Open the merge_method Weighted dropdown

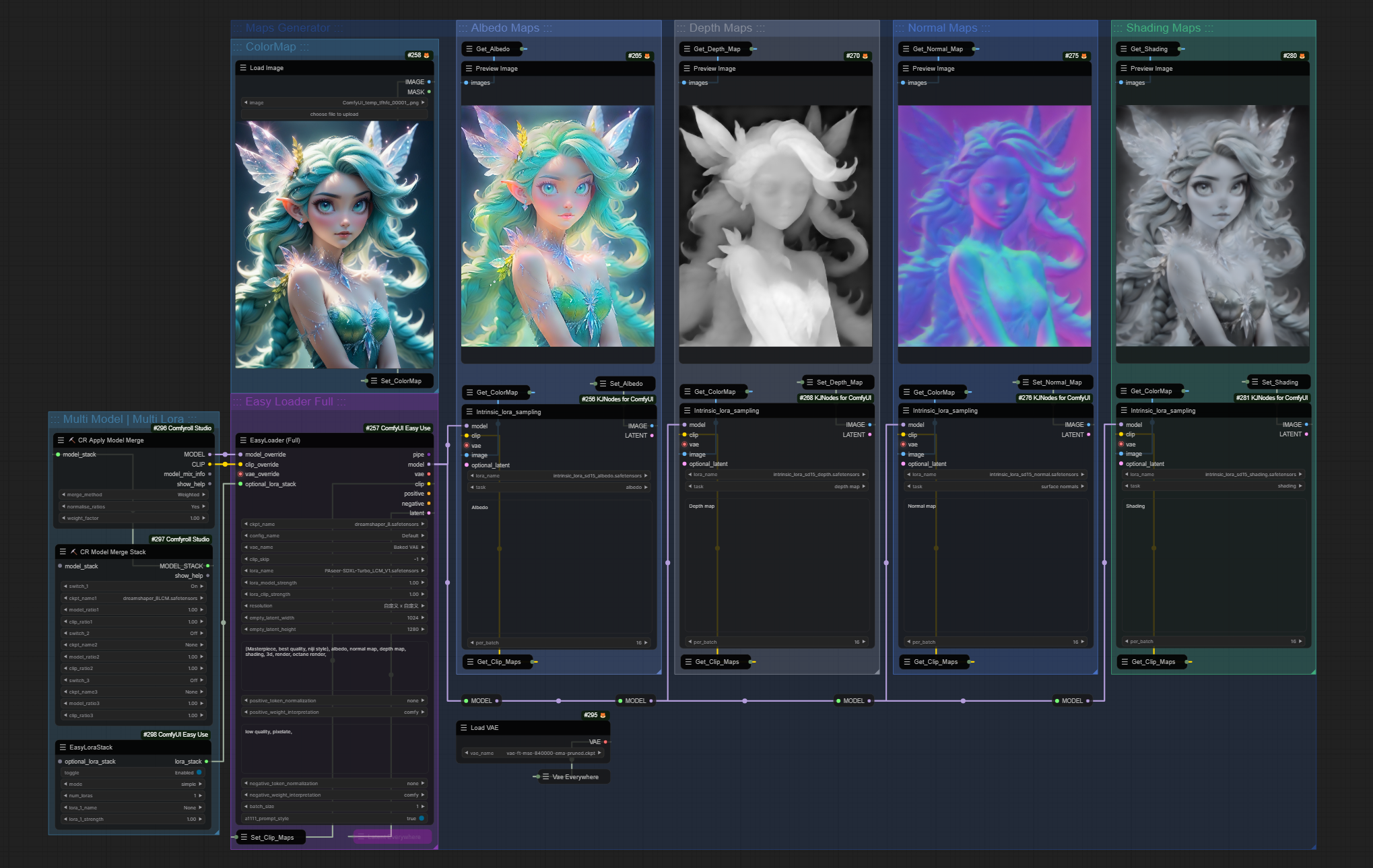pos(133,495)
